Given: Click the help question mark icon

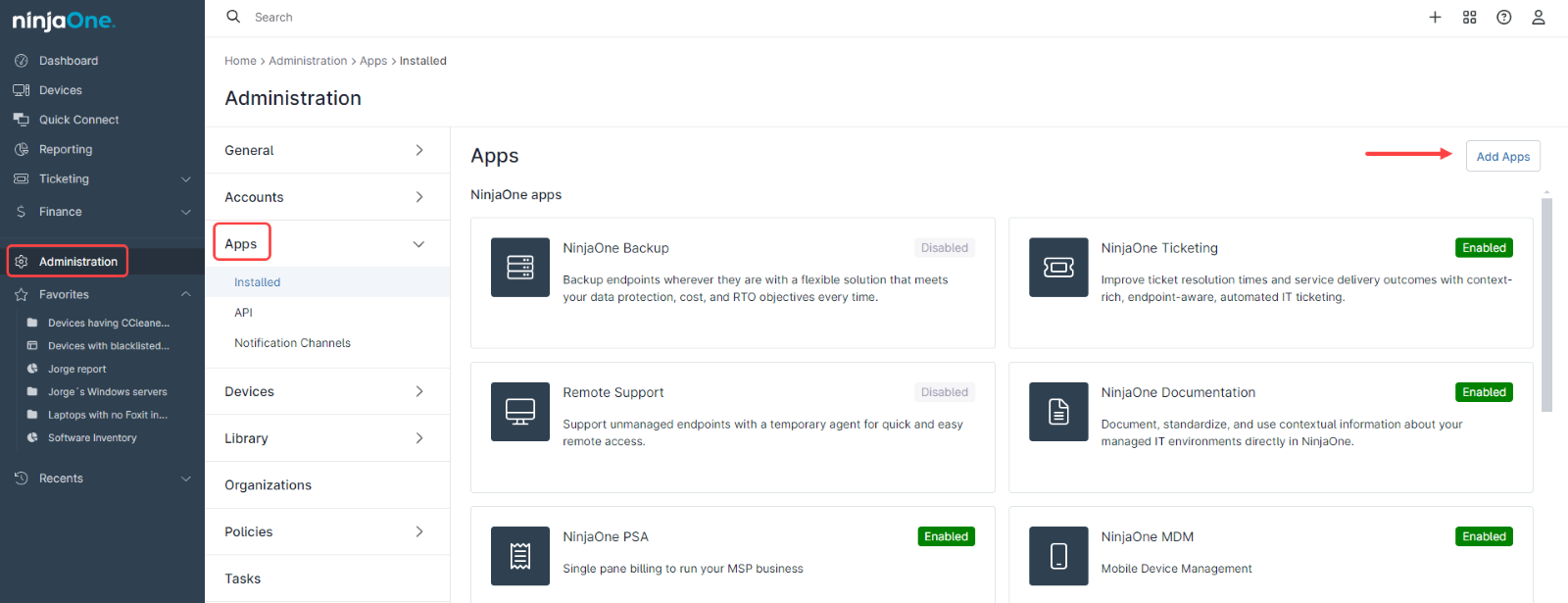Looking at the screenshot, I should (1503, 18).
